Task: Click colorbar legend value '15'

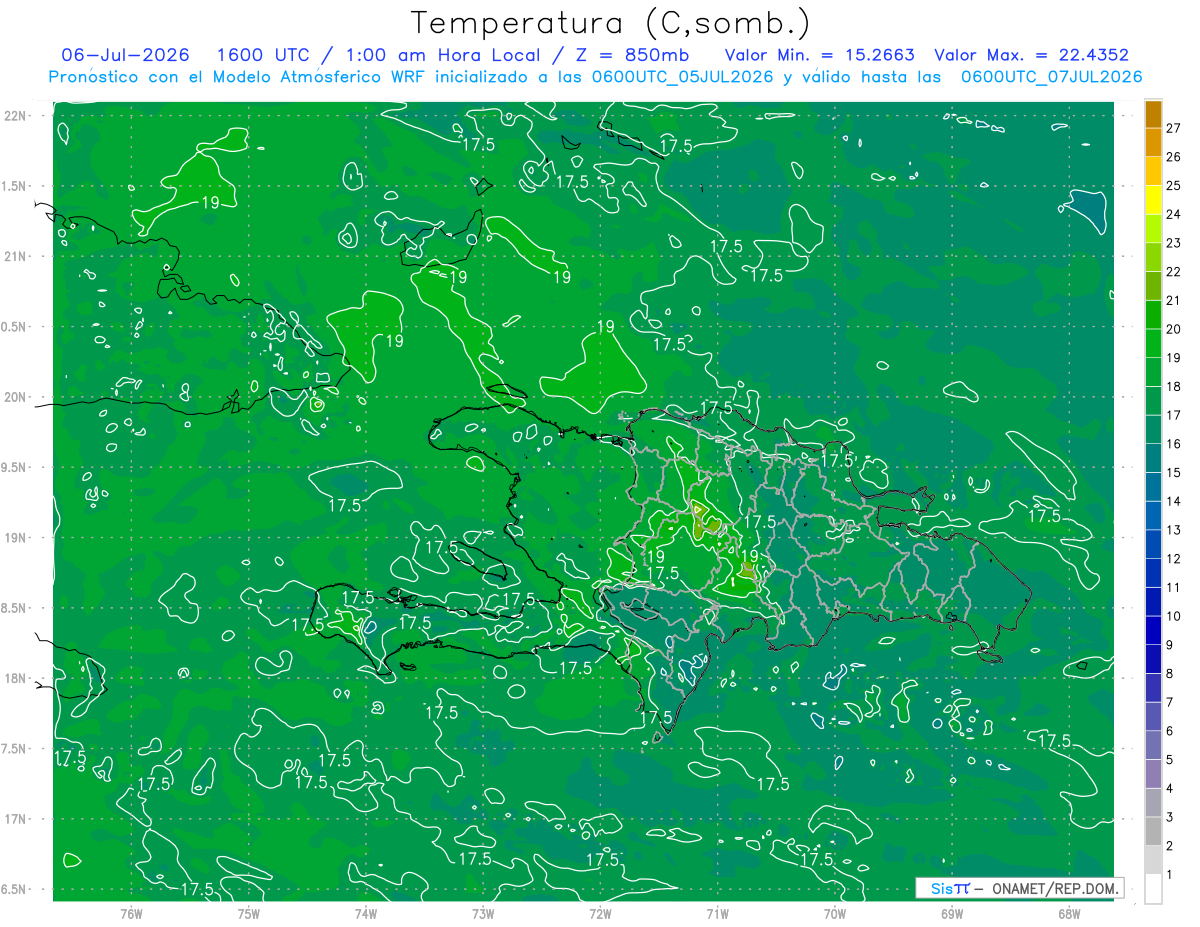Action: tap(1174, 472)
